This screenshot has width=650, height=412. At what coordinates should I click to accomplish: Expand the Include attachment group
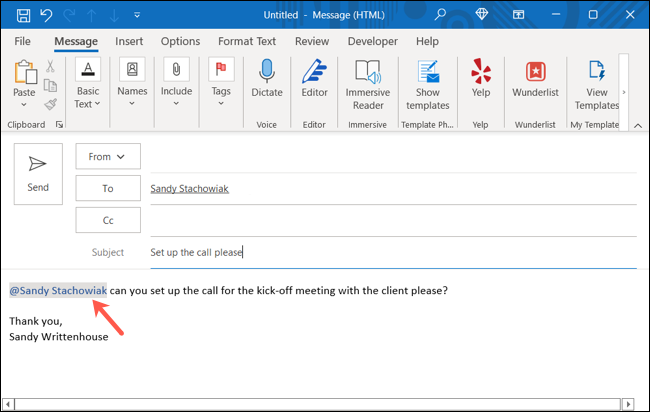[176, 83]
